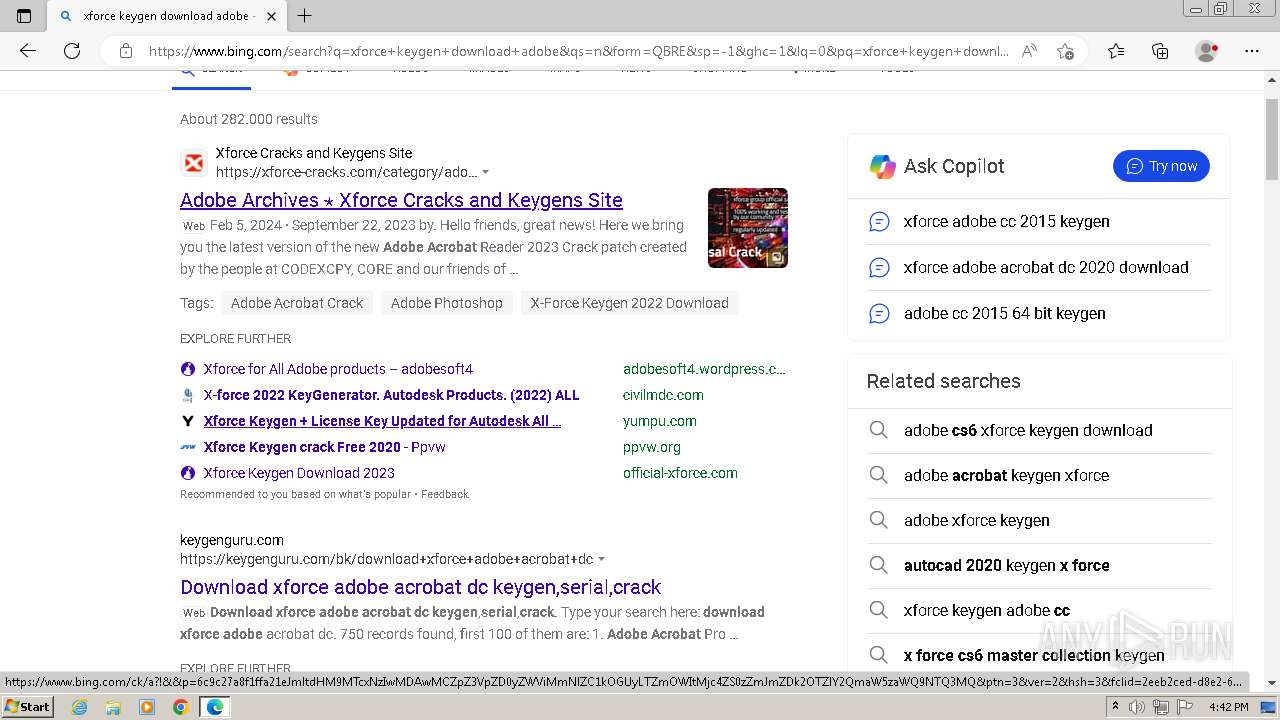Show hidden system tray icons
The image size is (1280, 720).
tap(1115, 708)
